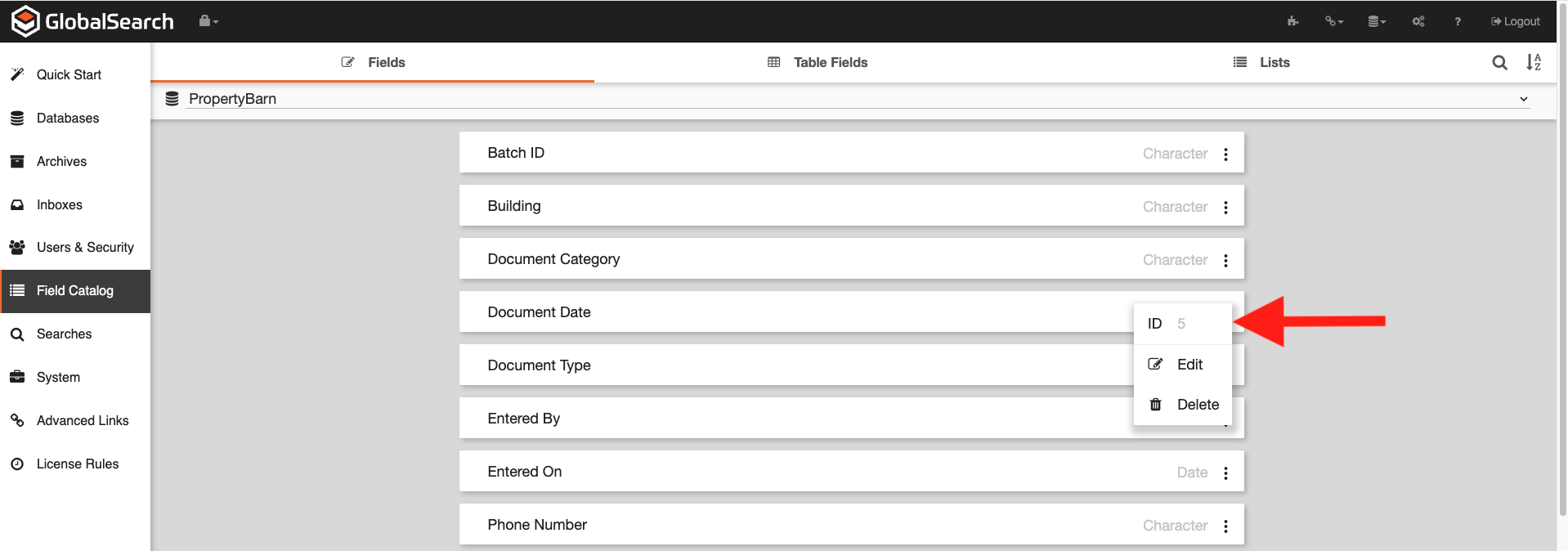
Task: Open the lock dropdown in the header
Action: coord(208,21)
